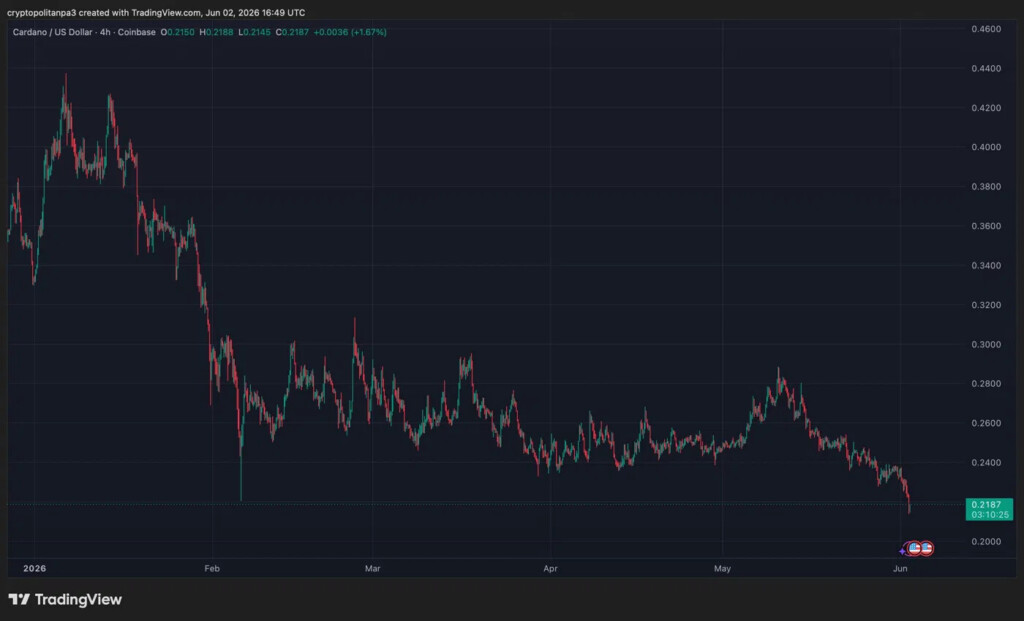Viewport: 1024px width, 621px height.
Task: Click the Jun label on the time axis
Action: pyautogui.click(x=900, y=568)
